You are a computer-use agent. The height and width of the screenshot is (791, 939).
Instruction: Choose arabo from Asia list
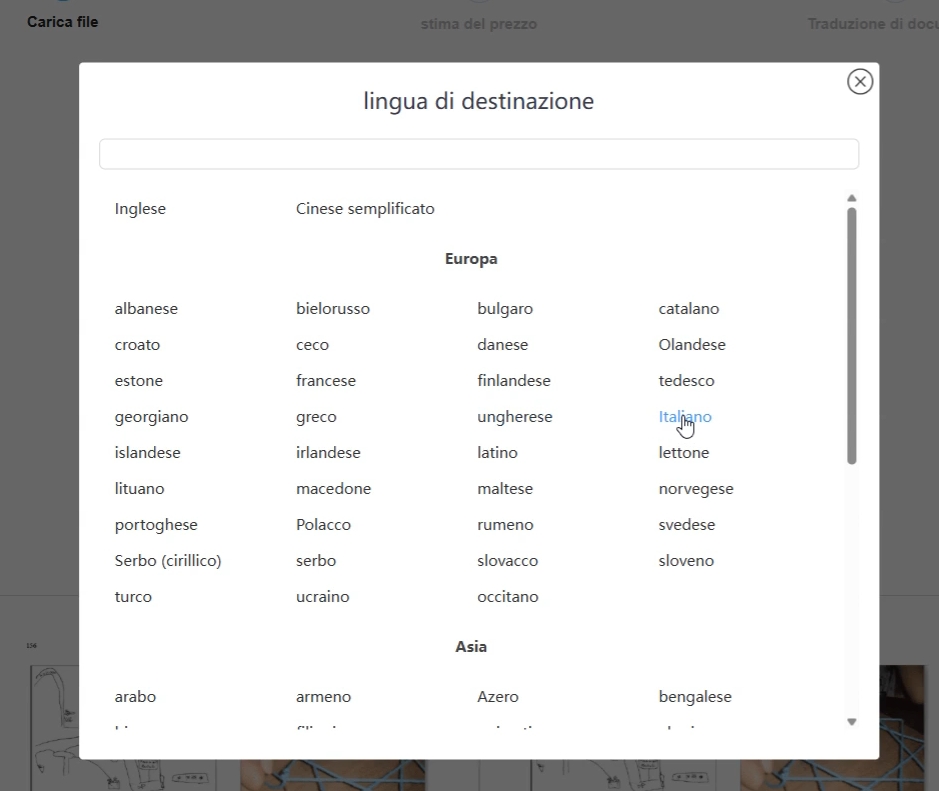(135, 697)
